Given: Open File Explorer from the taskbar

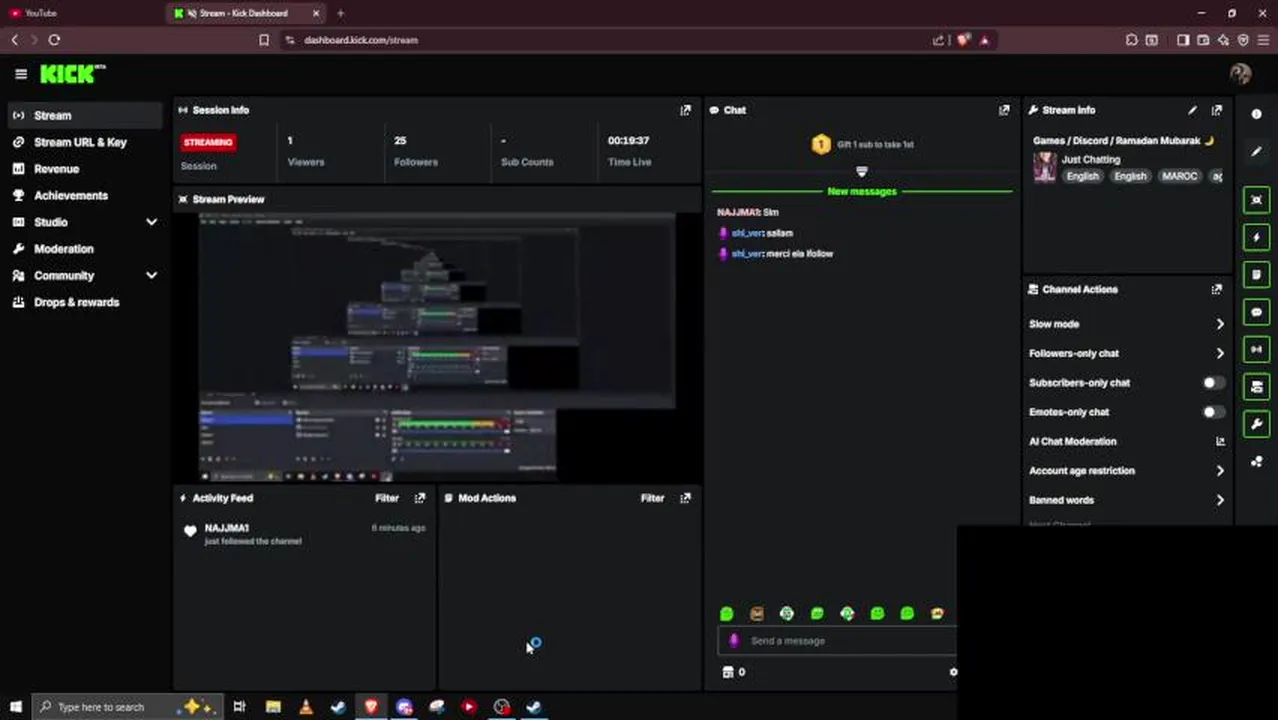Looking at the screenshot, I should point(273,707).
